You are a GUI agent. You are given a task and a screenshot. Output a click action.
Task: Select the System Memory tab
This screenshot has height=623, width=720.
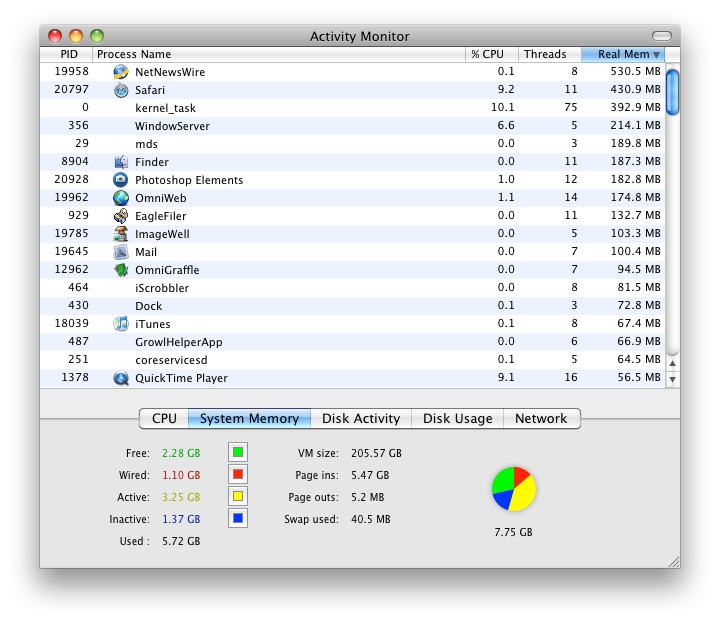coord(249,419)
